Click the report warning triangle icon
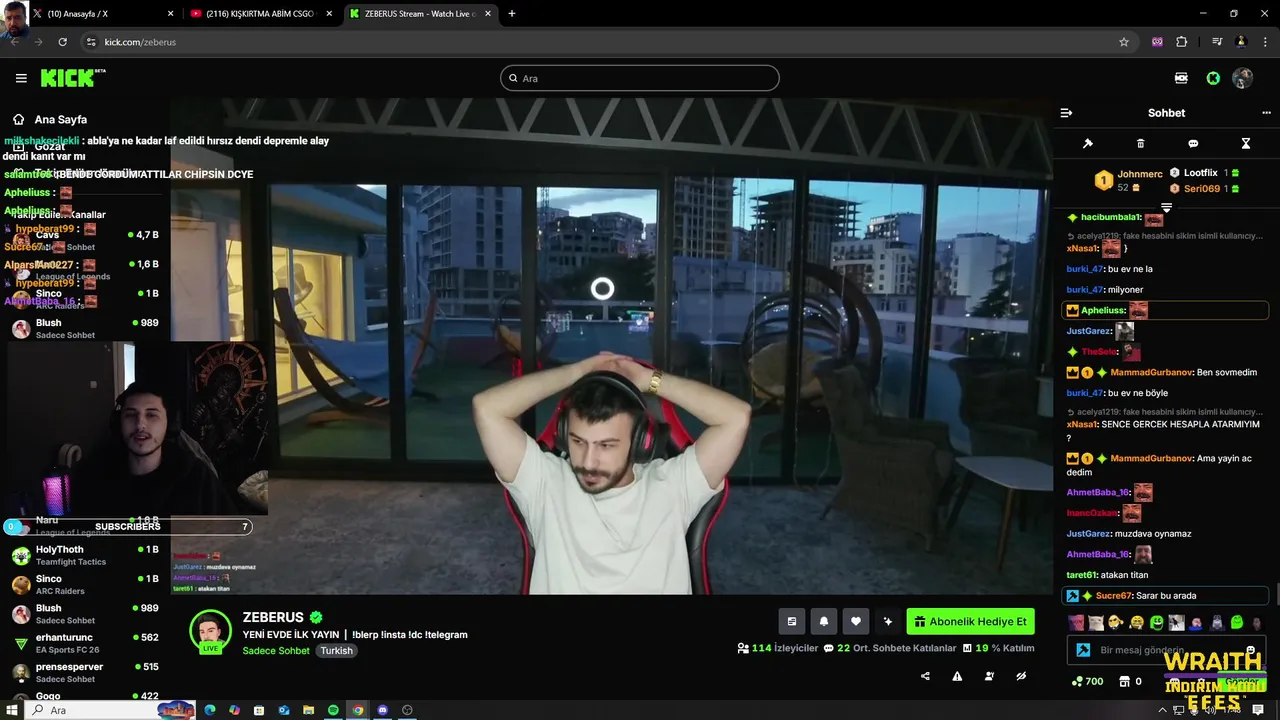 (x=957, y=676)
